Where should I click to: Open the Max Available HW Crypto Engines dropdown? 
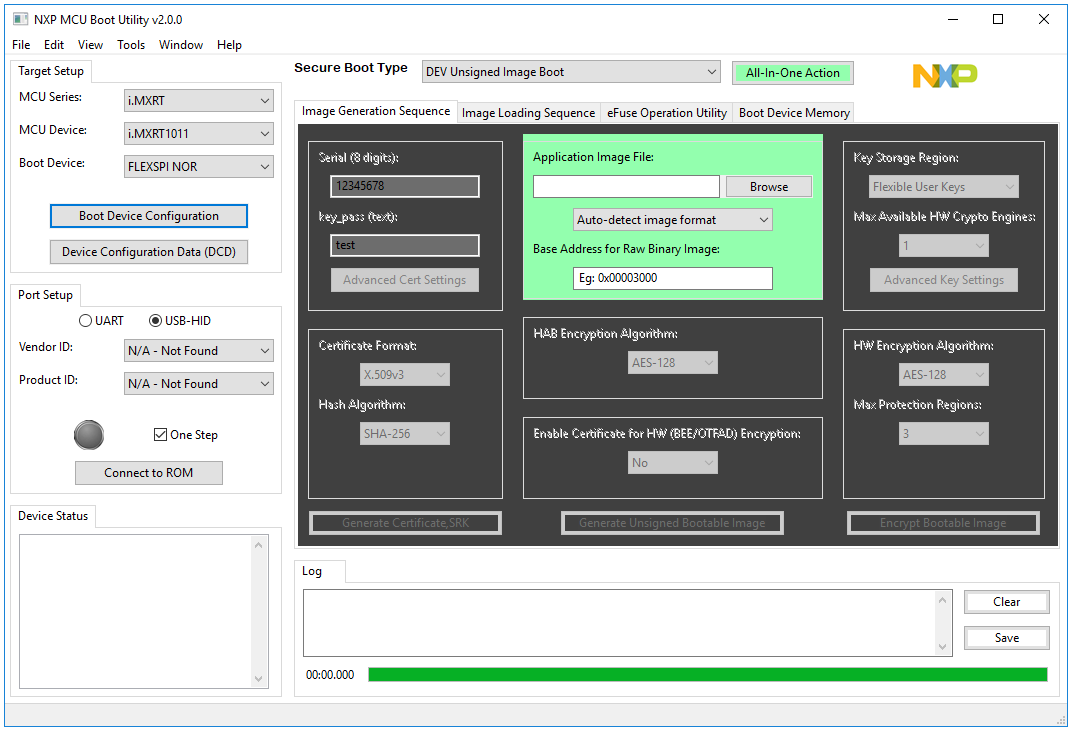coord(943,245)
